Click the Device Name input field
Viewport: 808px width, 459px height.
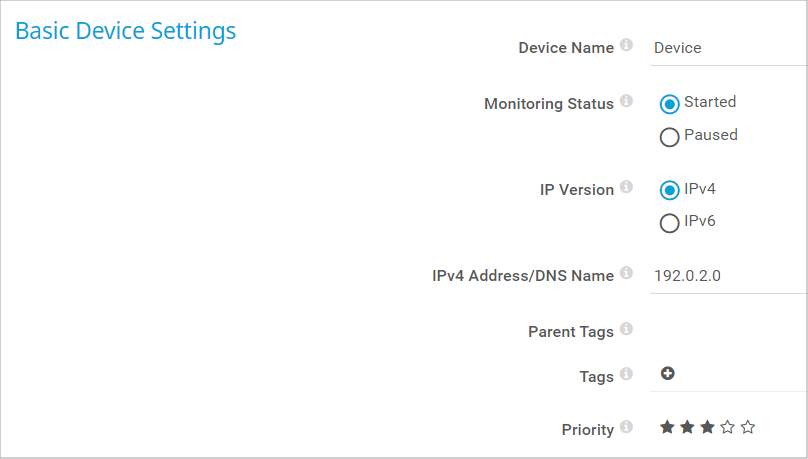coord(729,48)
